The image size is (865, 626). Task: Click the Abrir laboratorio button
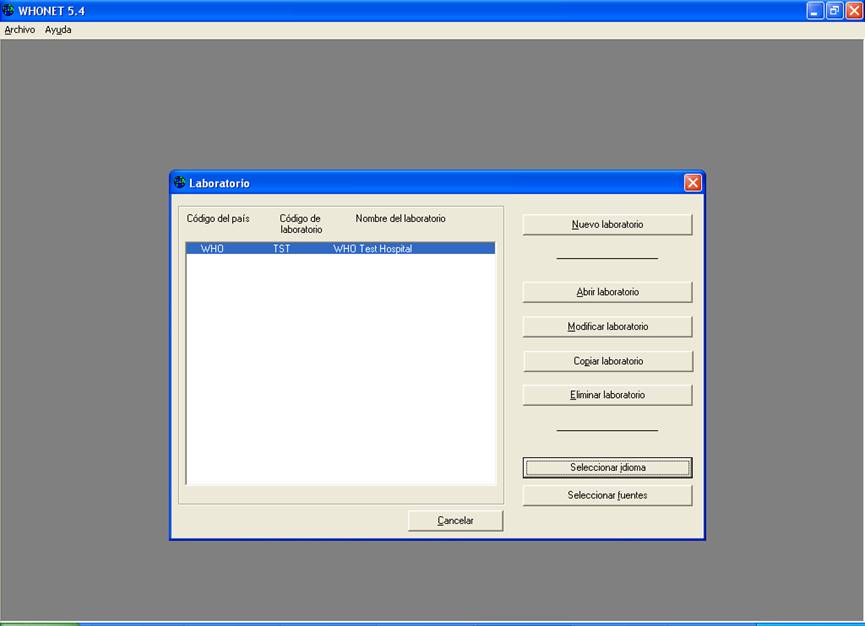coord(606,291)
